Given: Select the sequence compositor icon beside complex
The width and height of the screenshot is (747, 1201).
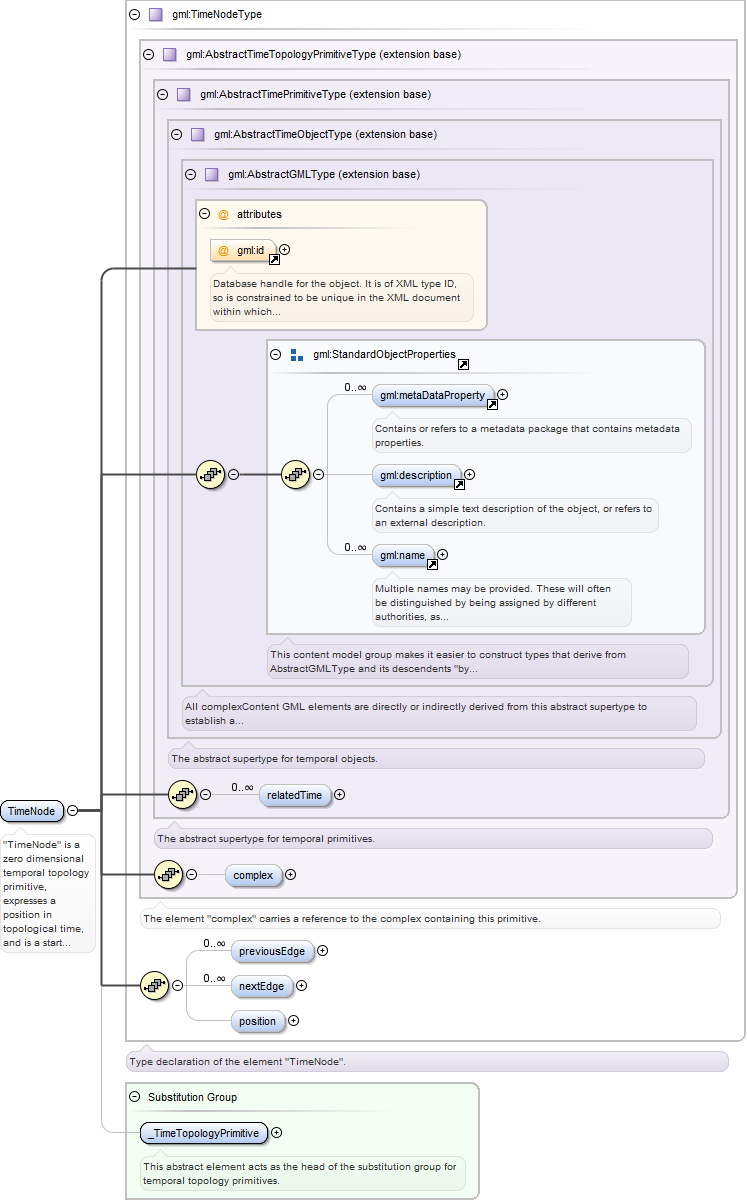Looking at the screenshot, I should click(x=167, y=874).
